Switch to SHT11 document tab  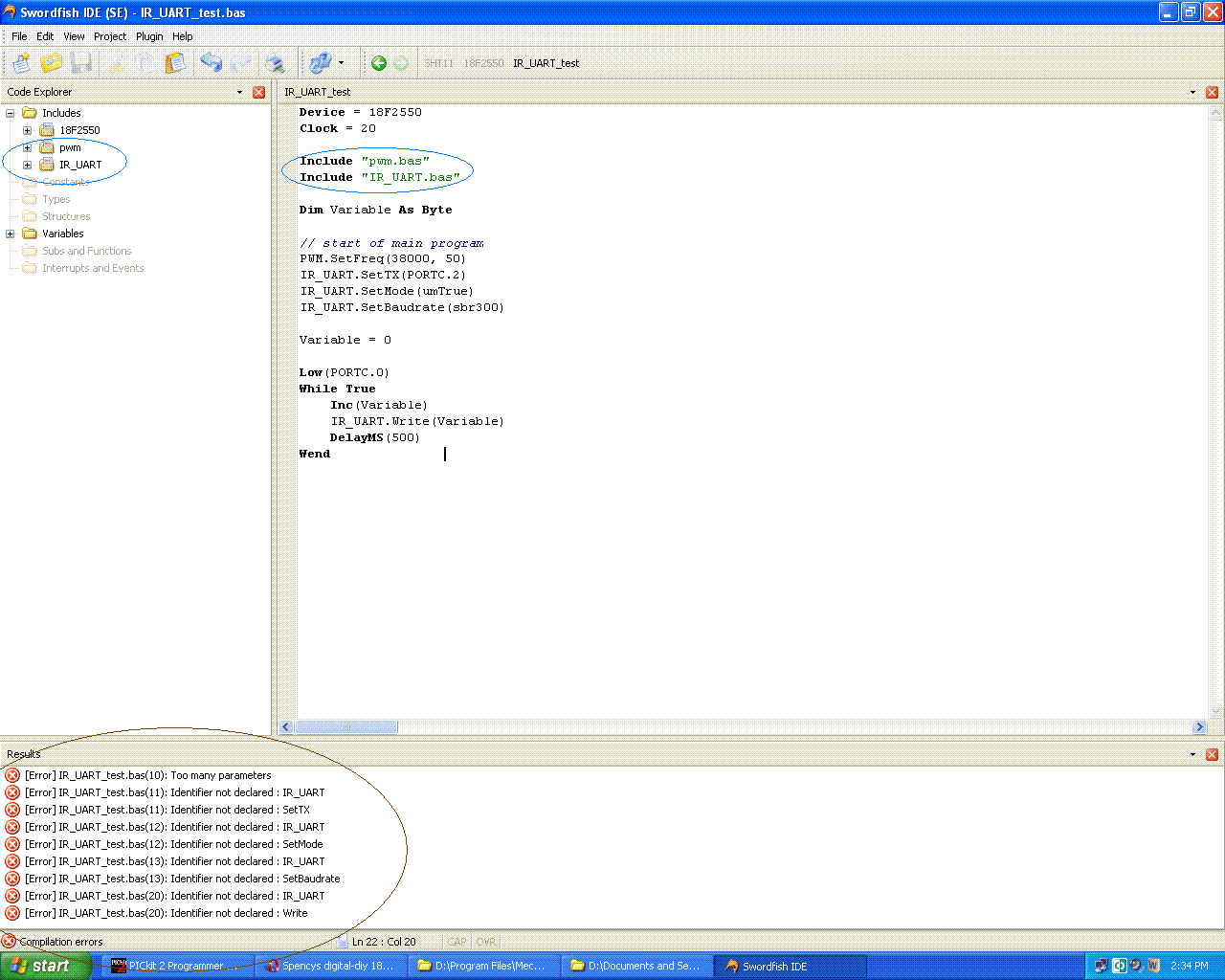click(x=439, y=63)
